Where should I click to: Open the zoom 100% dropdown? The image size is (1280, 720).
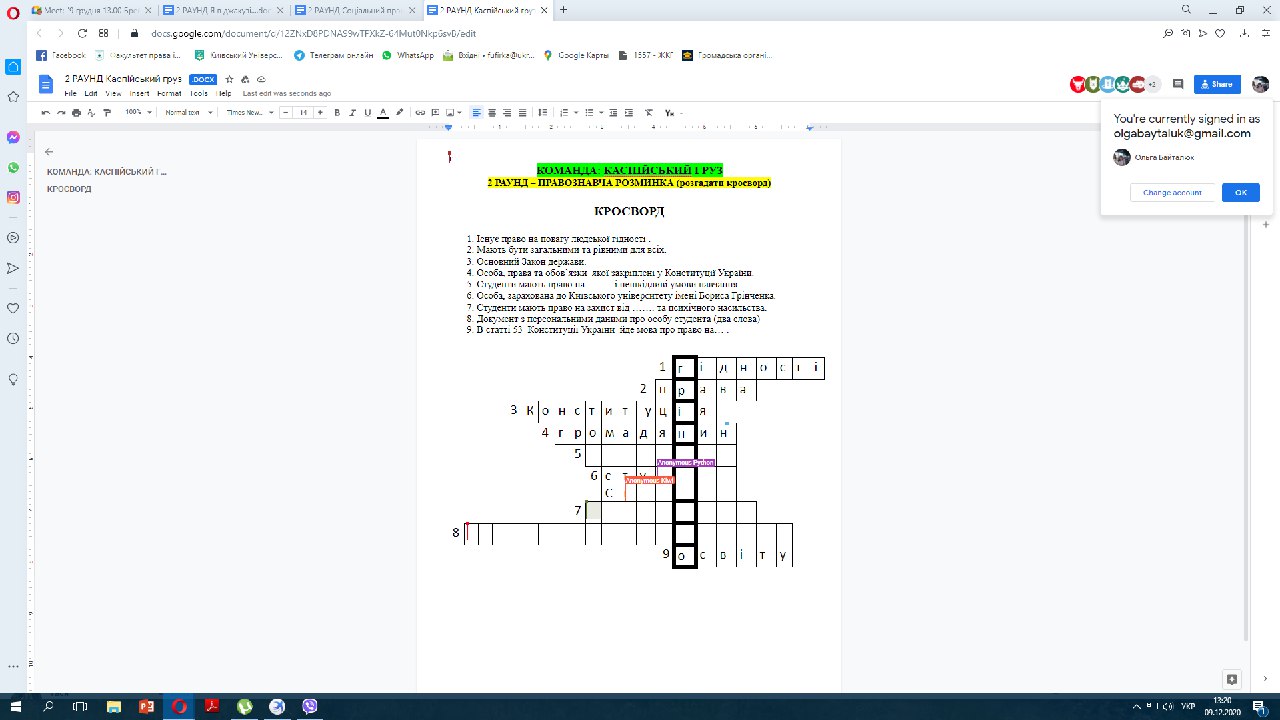138,113
